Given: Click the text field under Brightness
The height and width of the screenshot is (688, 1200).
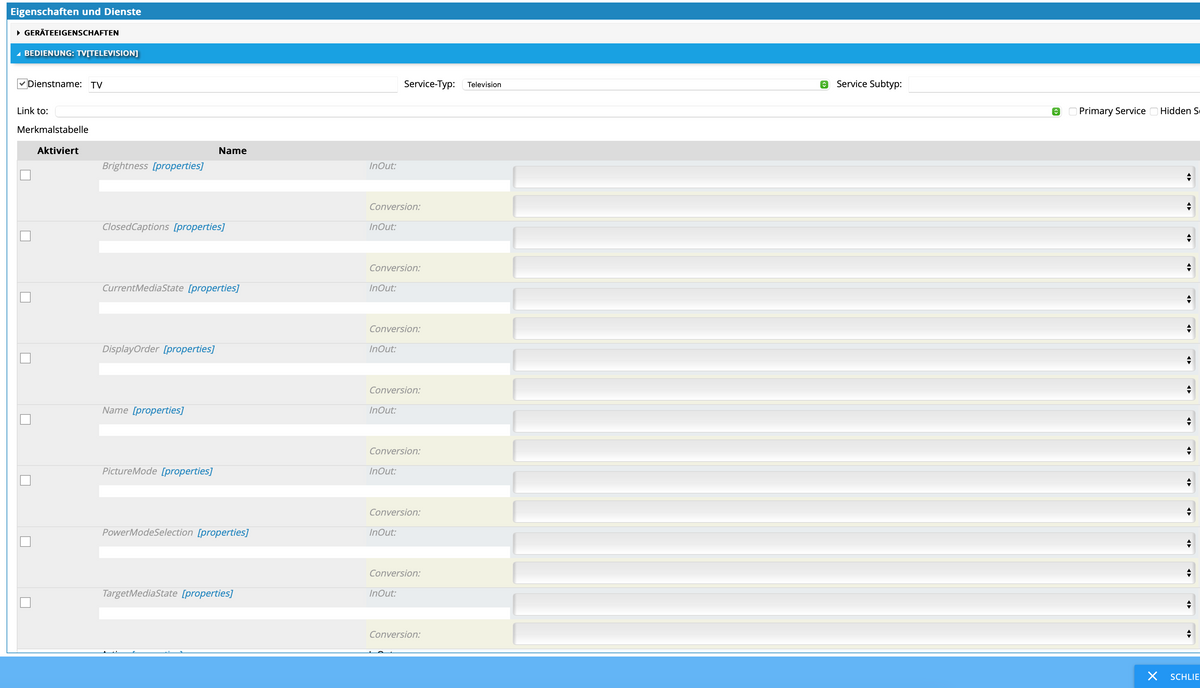Looking at the screenshot, I should [x=304, y=185].
